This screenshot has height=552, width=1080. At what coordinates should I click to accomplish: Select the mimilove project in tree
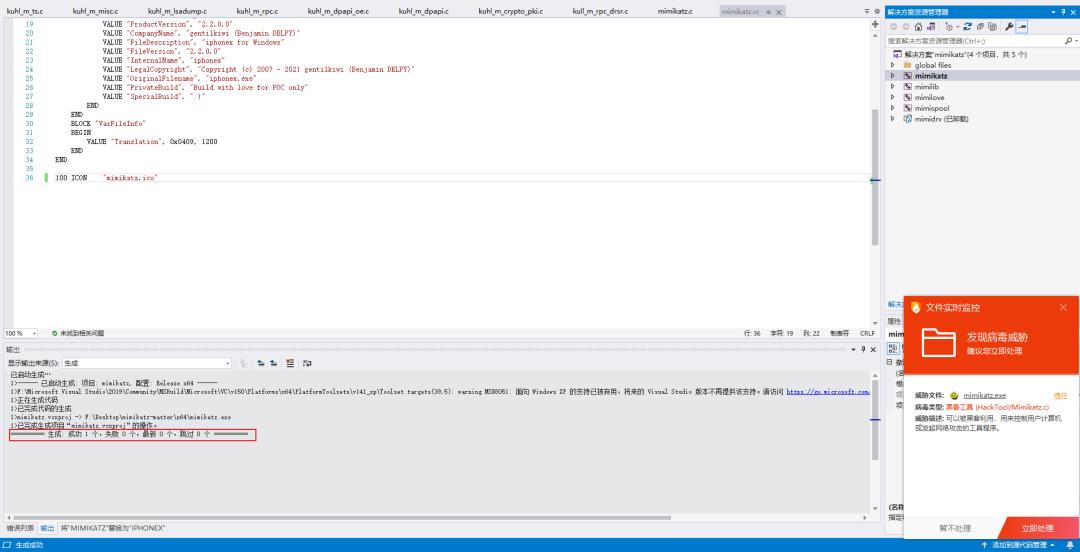pos(929,97)
